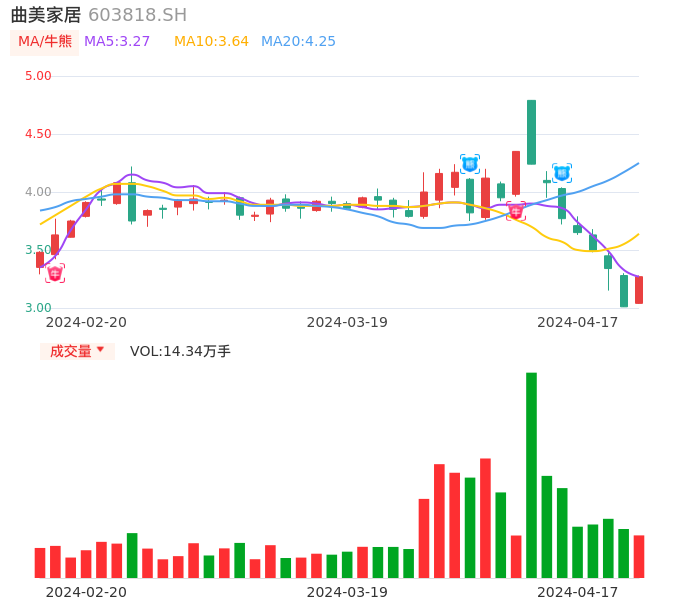Click the MA/牛熊 indicator button
Viewport: 686px width, 606px height.
click(x=45, y=42)
